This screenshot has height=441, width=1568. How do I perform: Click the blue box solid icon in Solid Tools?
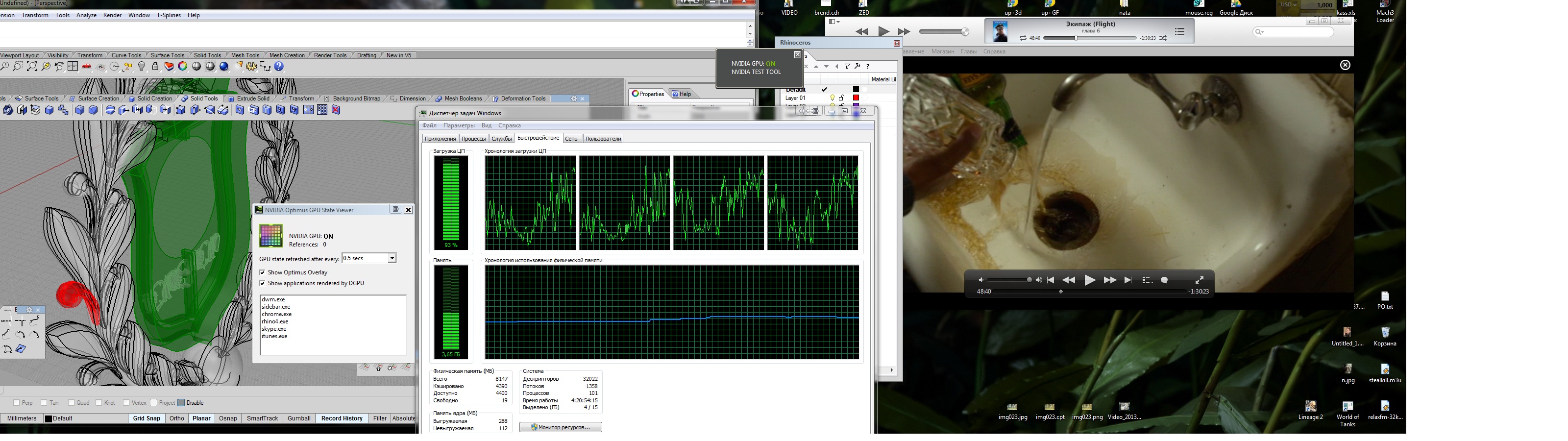pyautogui.click(x=49, y=110)
